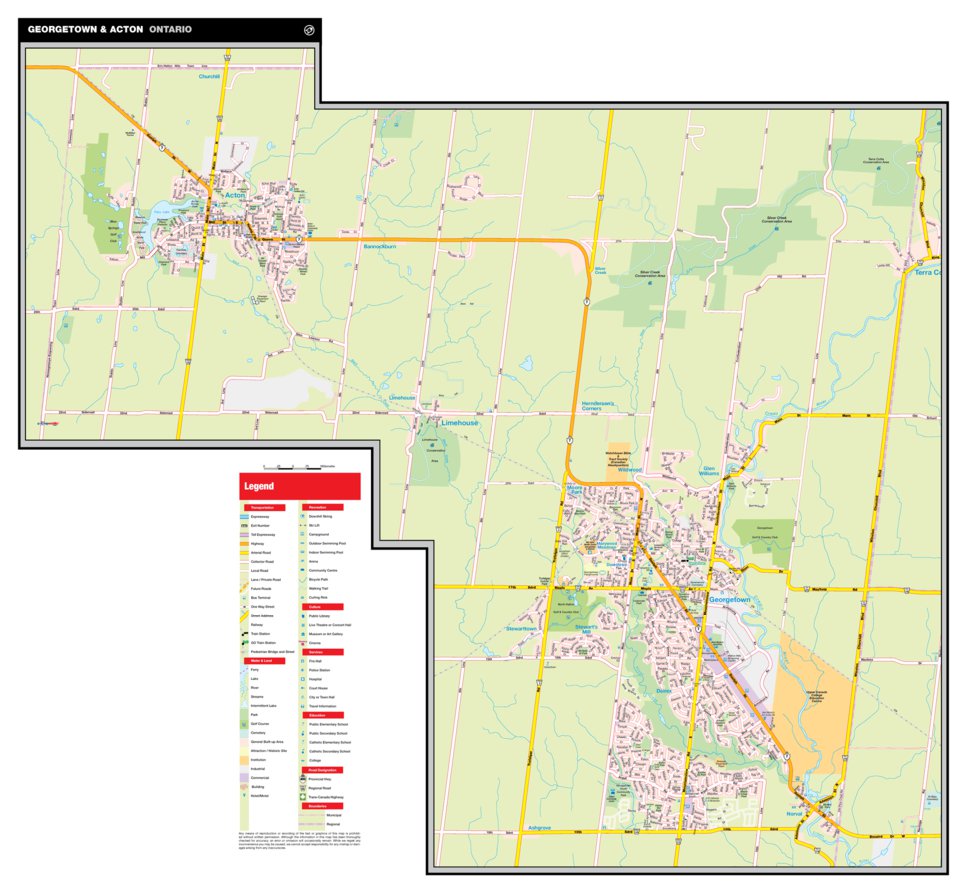Click the Water & Land legend header

(x=264, y=661)
